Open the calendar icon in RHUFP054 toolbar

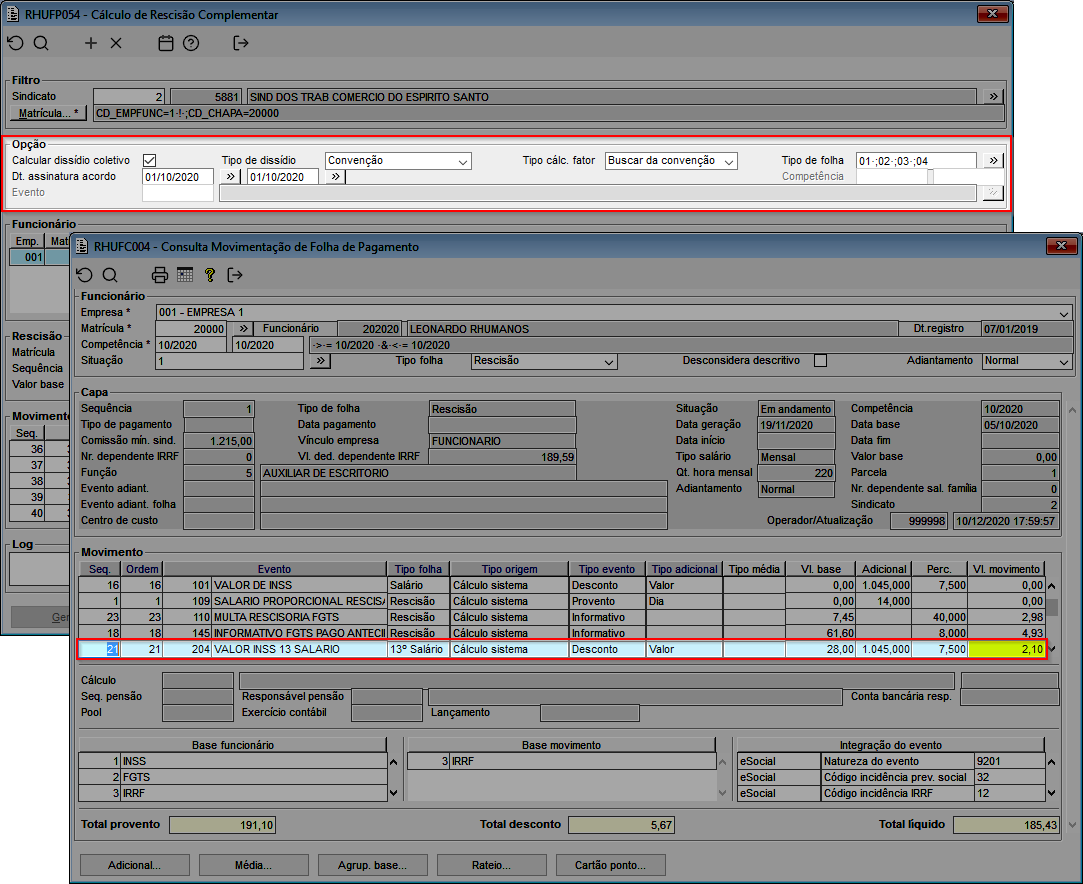(166, 43)
